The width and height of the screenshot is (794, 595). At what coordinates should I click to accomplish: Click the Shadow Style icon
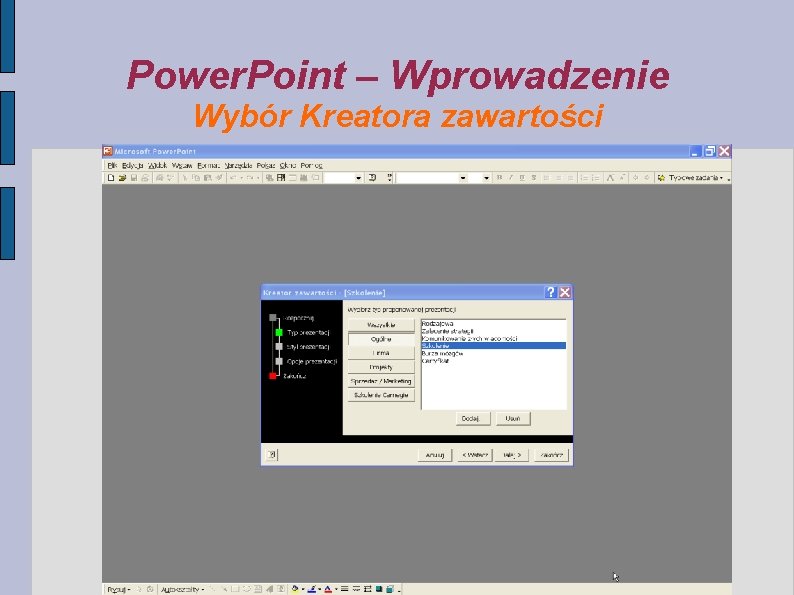pyautogui.click(x=379, y=589)
